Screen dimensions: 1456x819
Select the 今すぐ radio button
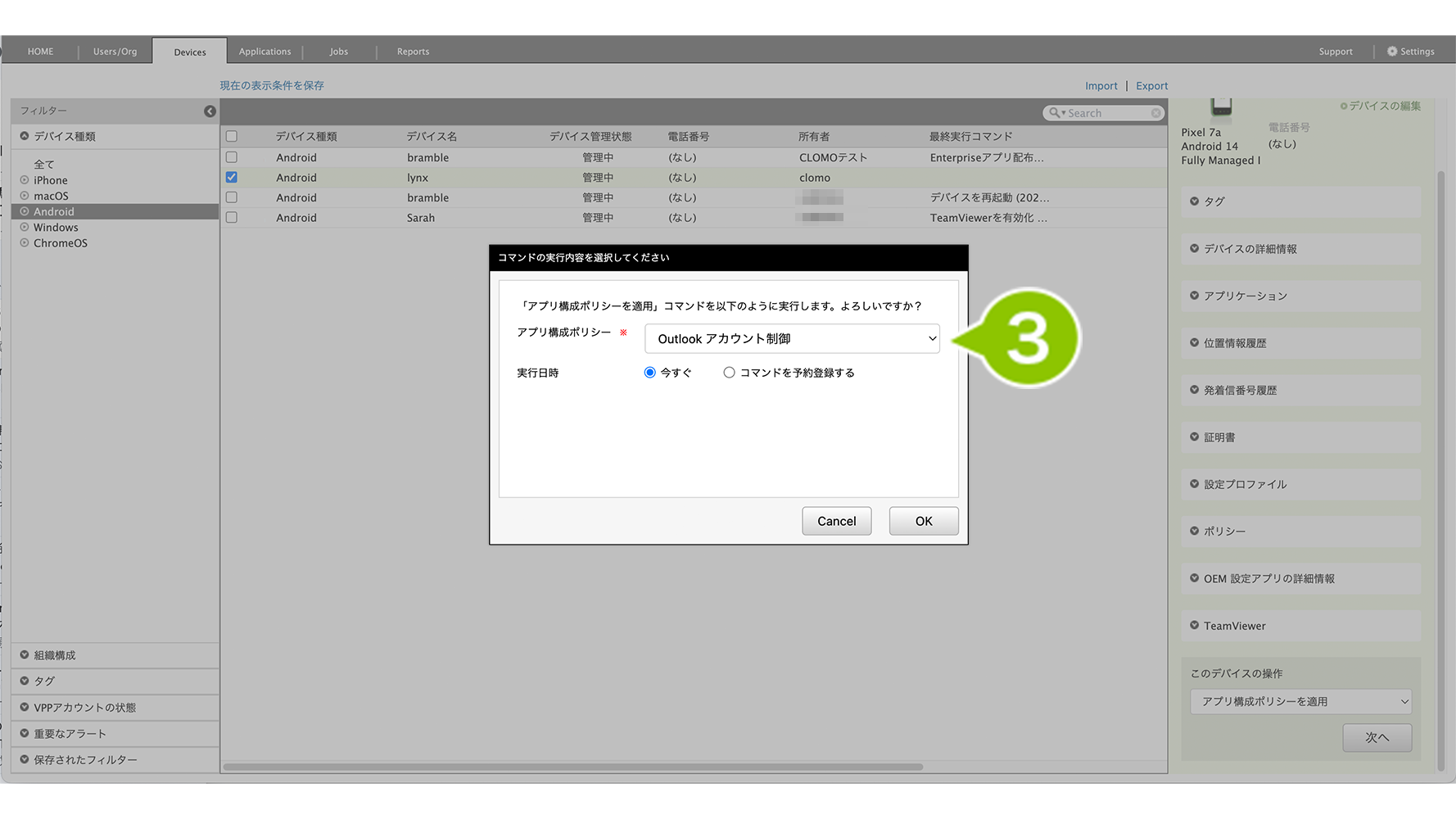click(x=650, y=373)
